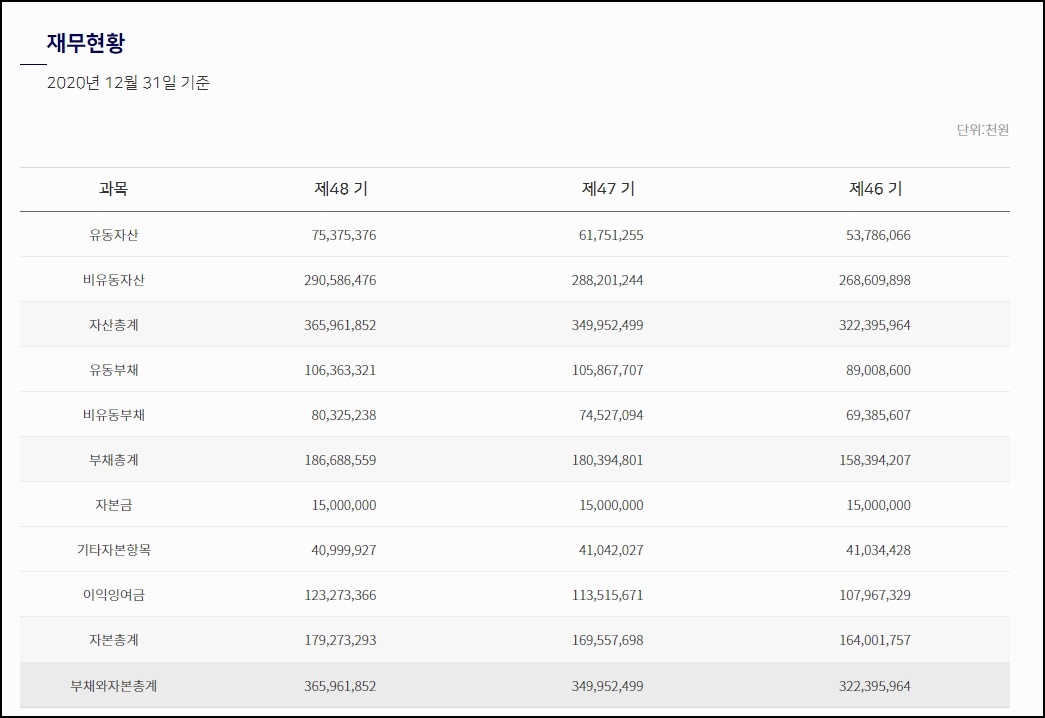
Task: Click the value 179,273,293
Action: 341,640
